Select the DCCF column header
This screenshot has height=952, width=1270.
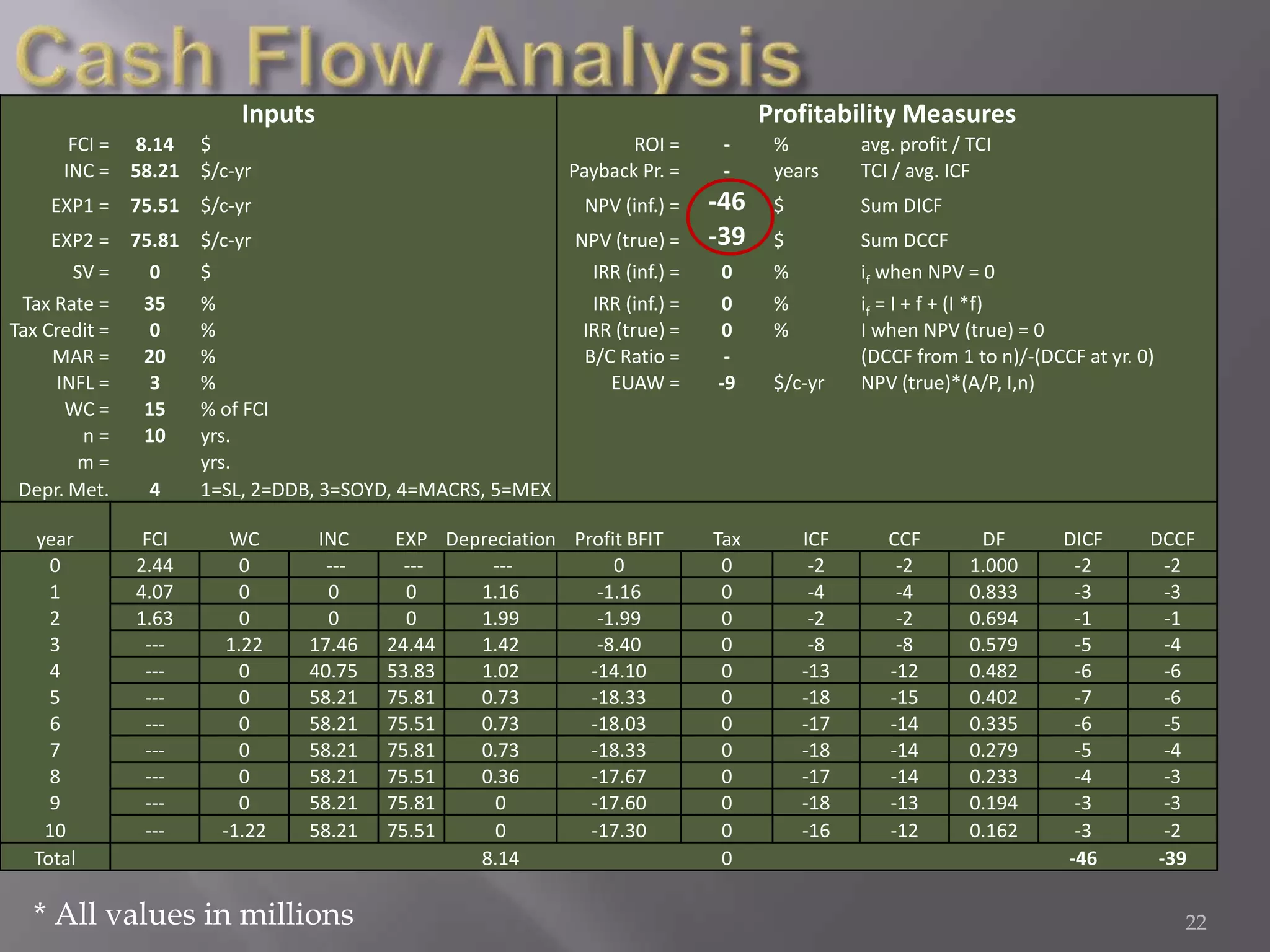click(1171, 539)
